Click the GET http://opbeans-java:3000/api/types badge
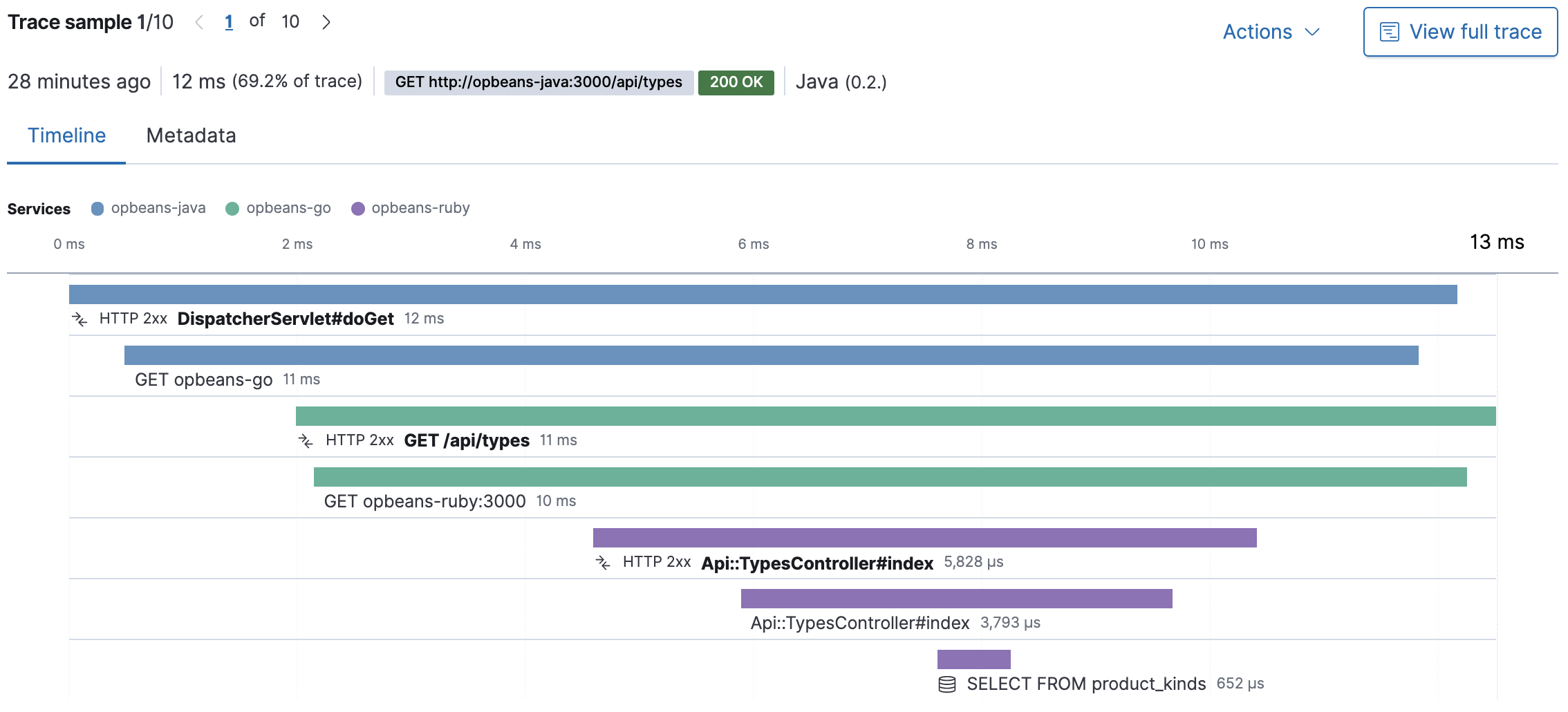 (x=539, y=82)
